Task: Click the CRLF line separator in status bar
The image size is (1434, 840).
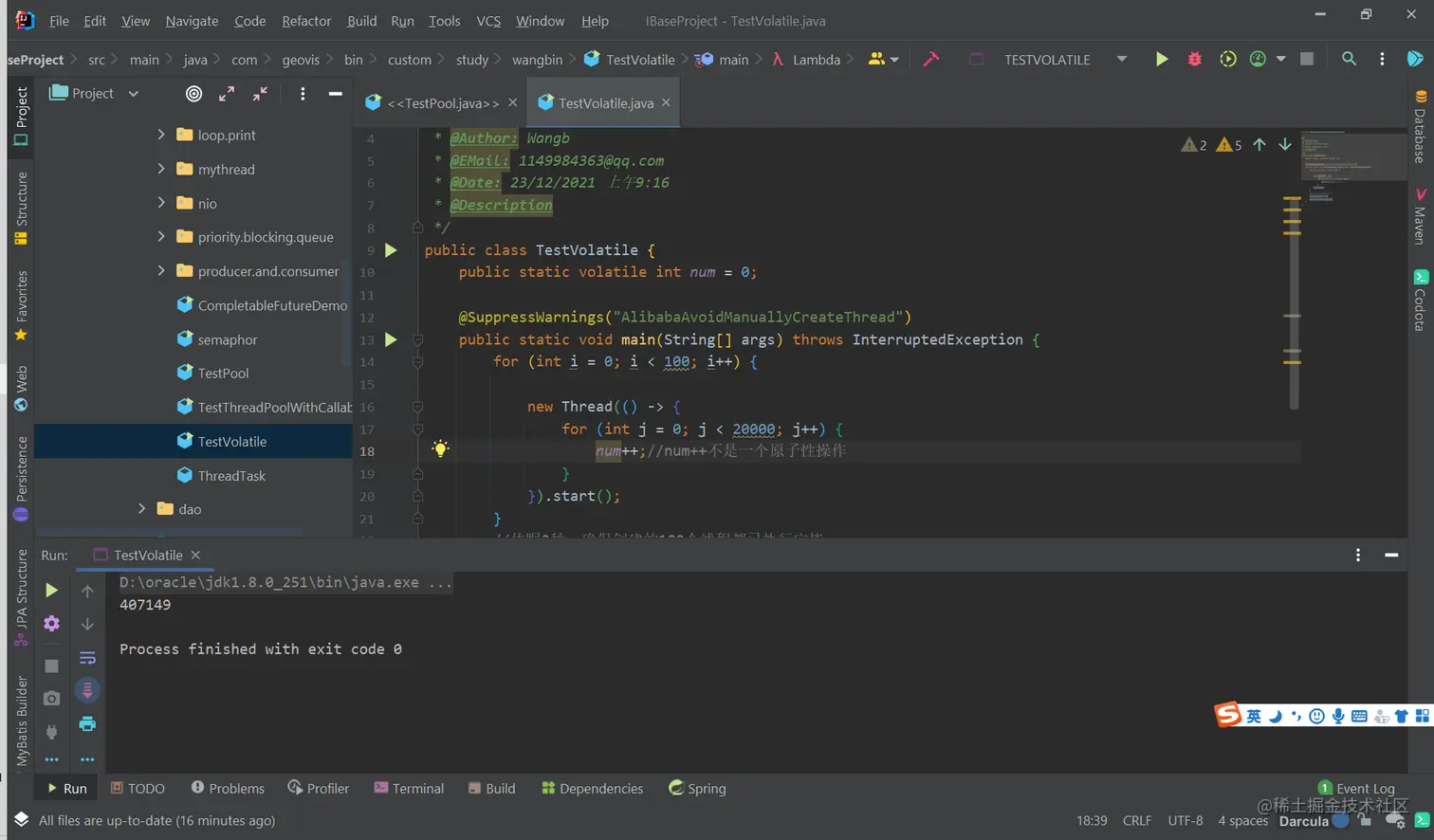Action: (1136, 820)
